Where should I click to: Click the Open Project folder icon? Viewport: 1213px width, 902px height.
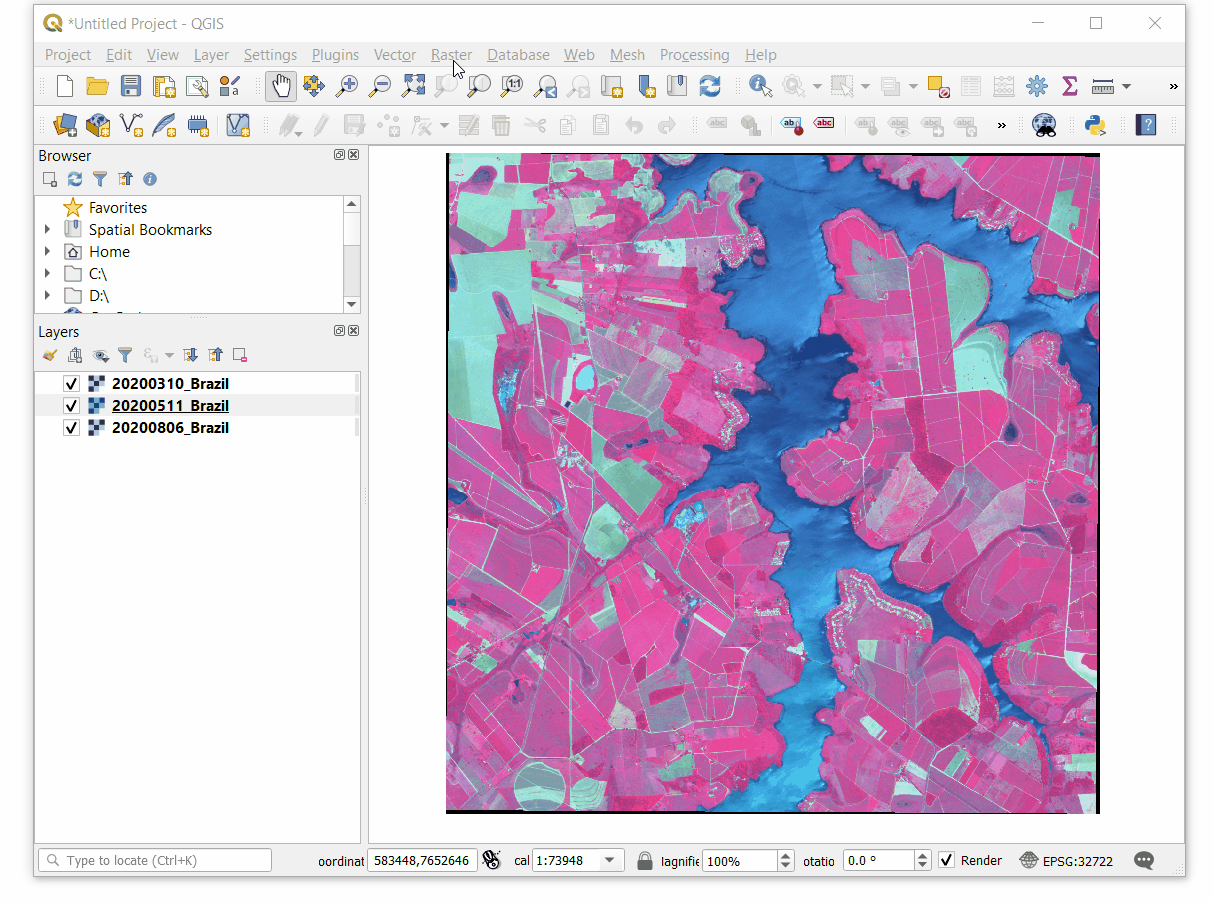point(97,86)
